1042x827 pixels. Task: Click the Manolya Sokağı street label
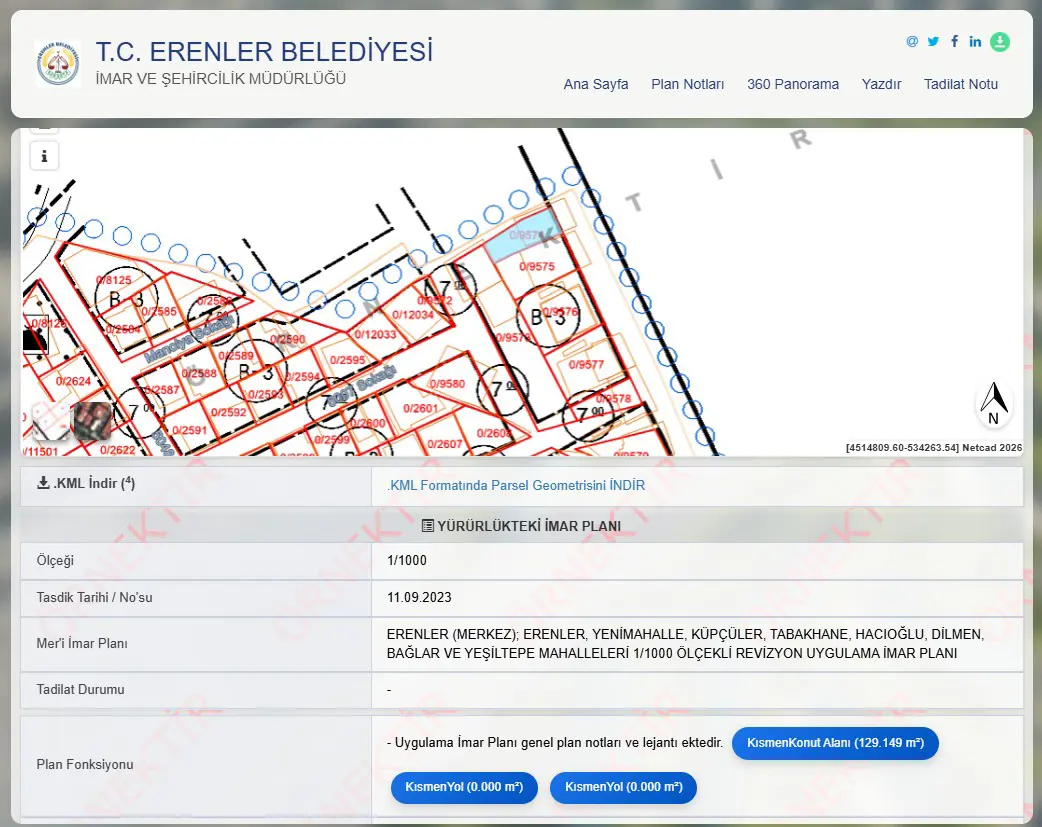[x=189, y=338]
